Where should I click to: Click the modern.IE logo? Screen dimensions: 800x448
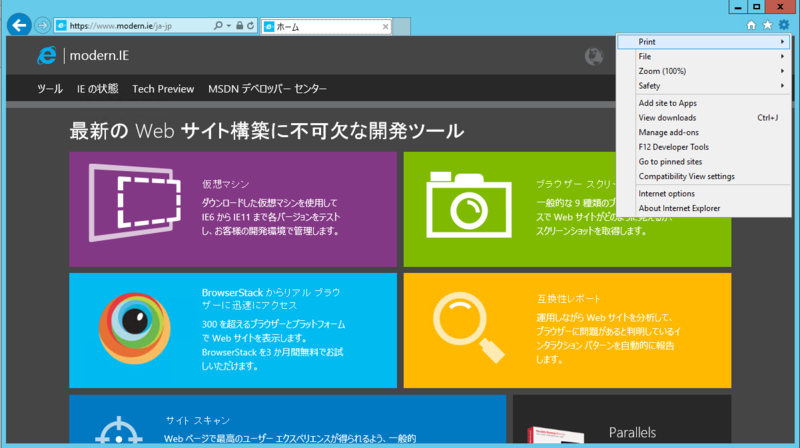coord(83,56)
